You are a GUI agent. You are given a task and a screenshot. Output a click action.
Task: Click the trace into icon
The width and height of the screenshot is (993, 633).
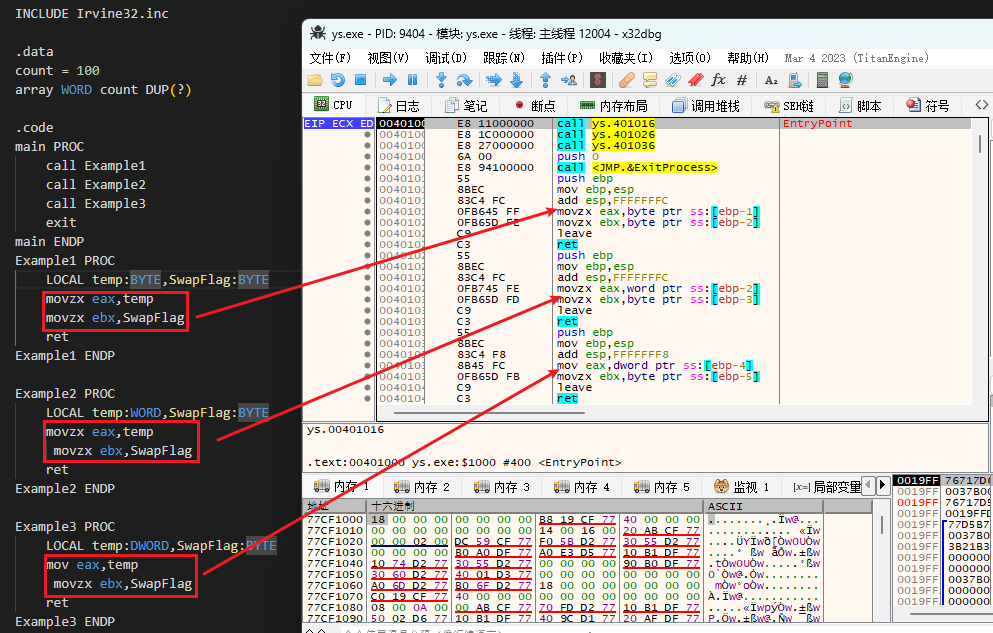(493, 80)
